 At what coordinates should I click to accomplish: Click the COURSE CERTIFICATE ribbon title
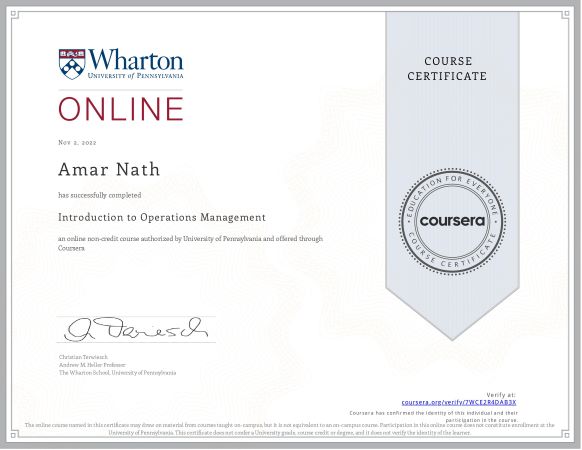coord(447,69)
